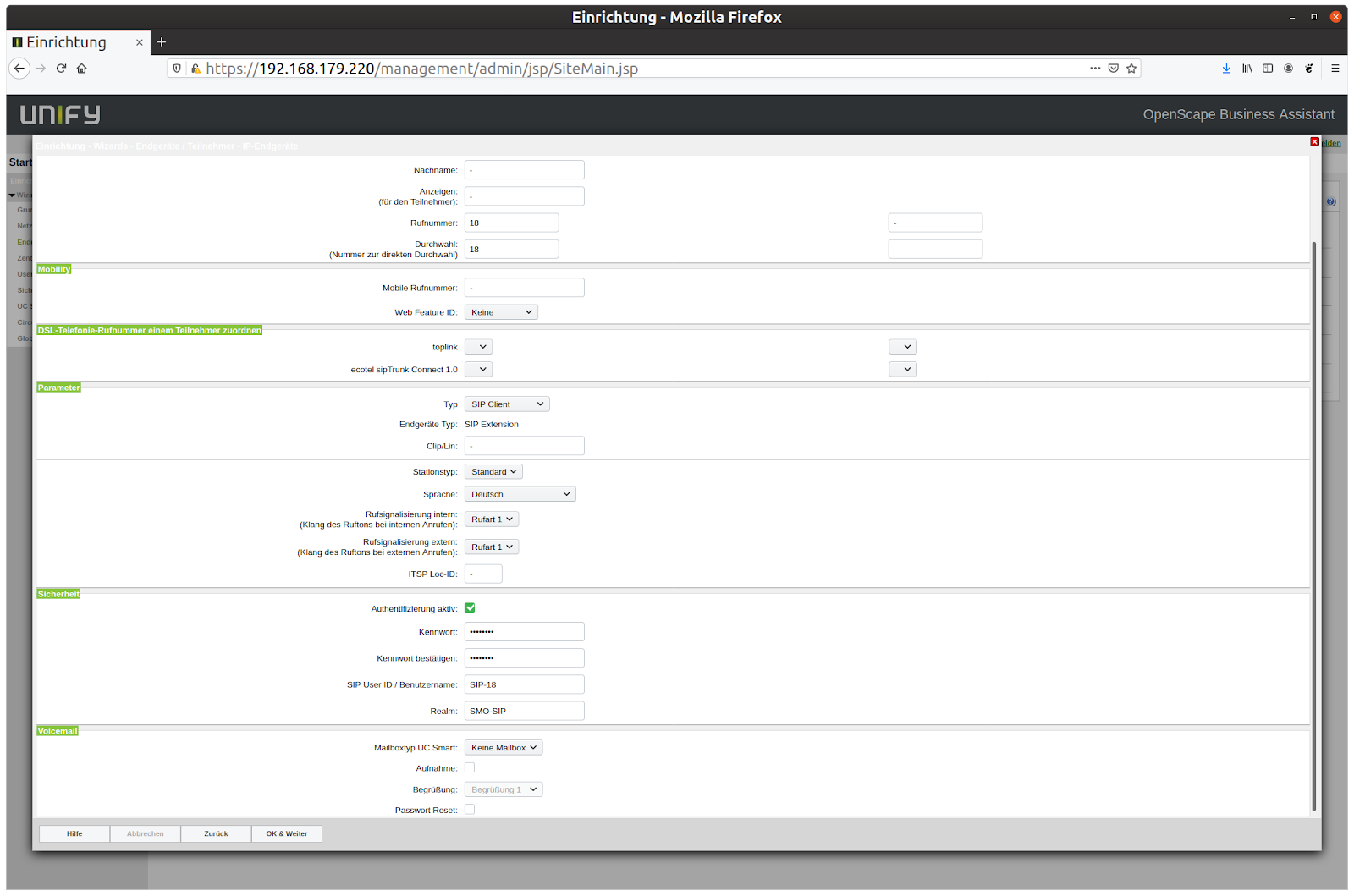Open page actions three-dot menu

pyautogui.click(x=1095, y=69)
